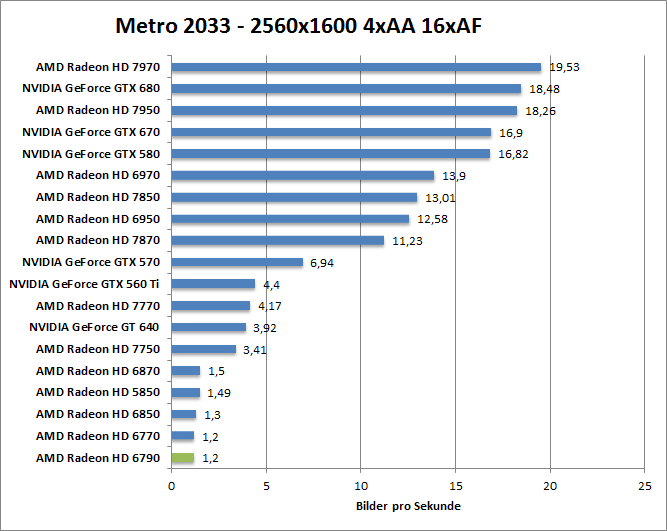The height and width of the screenshot is (531, 667).
Task: Click the blue bar for GeForce GTX 560 Ti
Action: coord(213,284)
